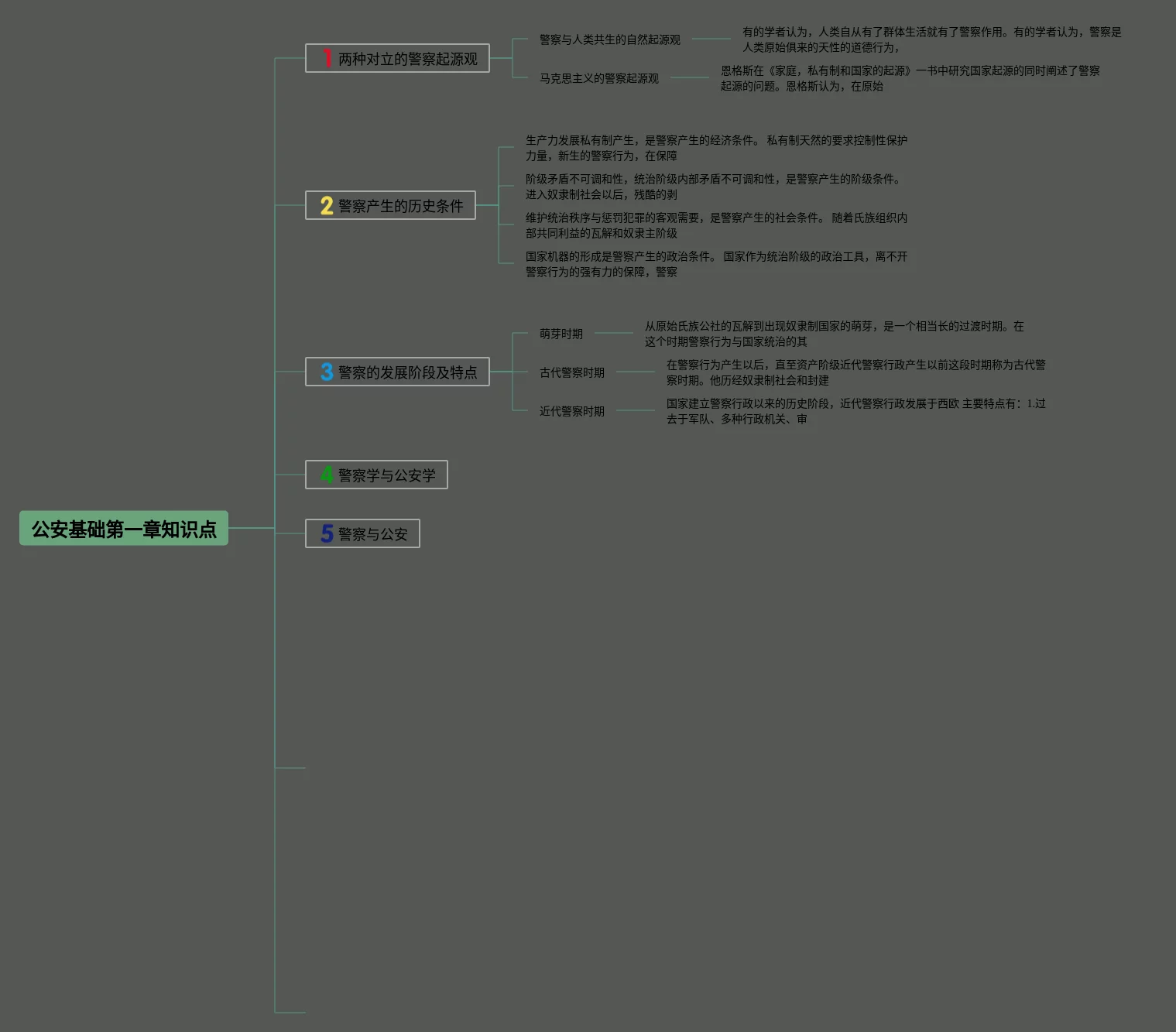Screen dimensions: 1176x1032
Task: Click the blue number 3 priority icon
Action: [327, 372]
